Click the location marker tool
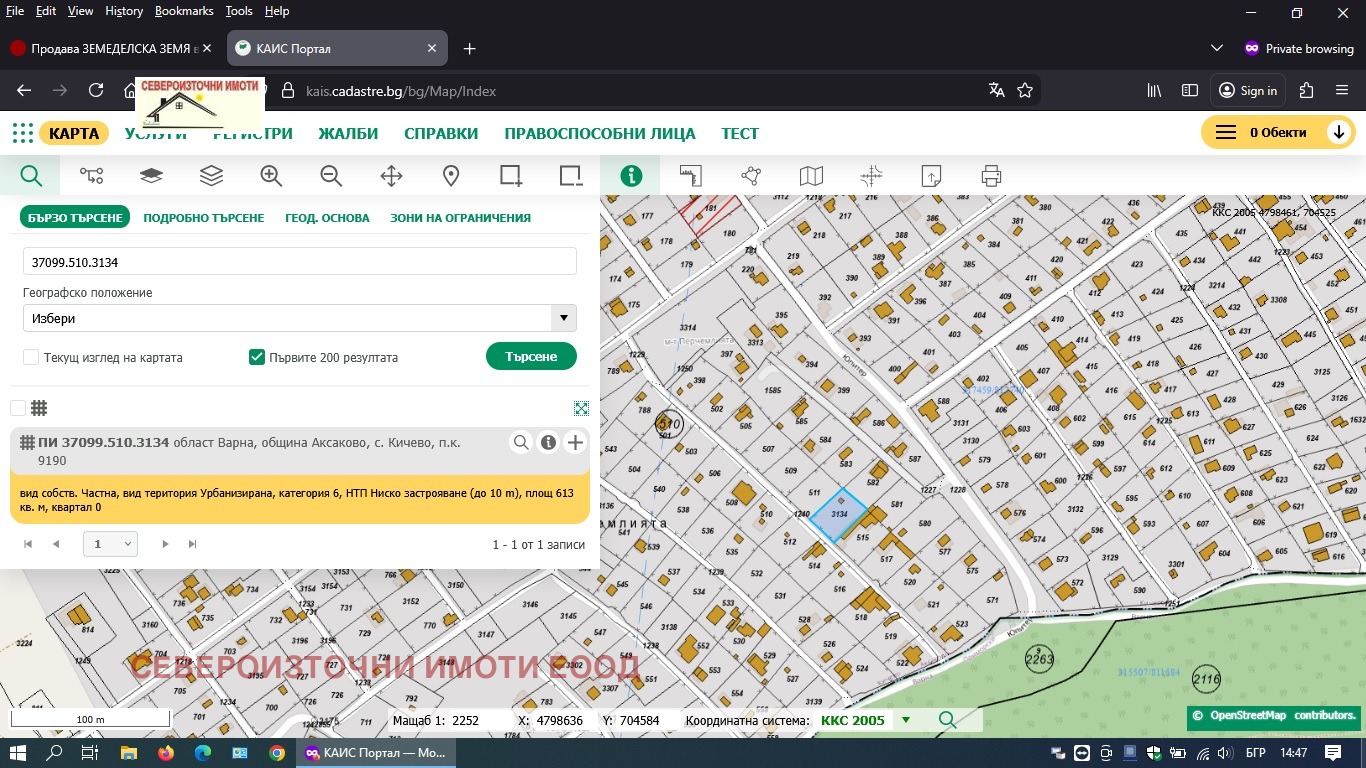The width and height of the screenshot is (1366, 768). click(x=451, y=175)
